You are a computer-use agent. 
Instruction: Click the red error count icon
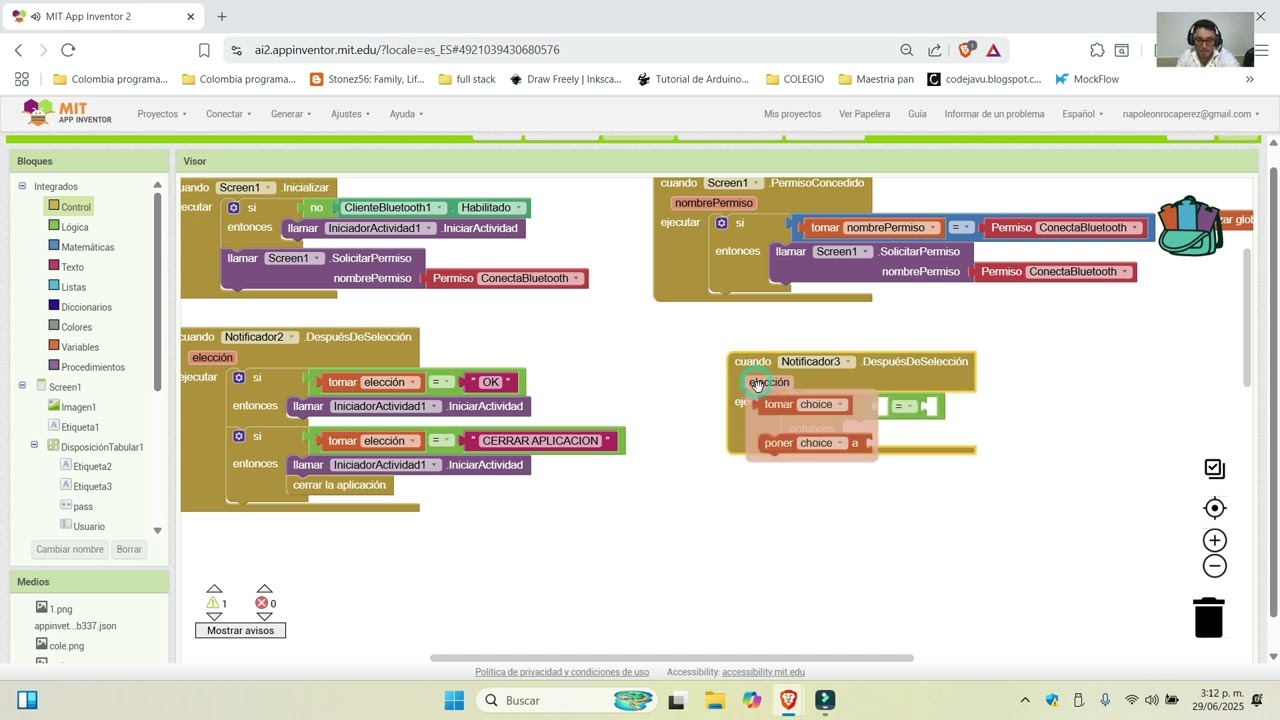pos(262,603)
